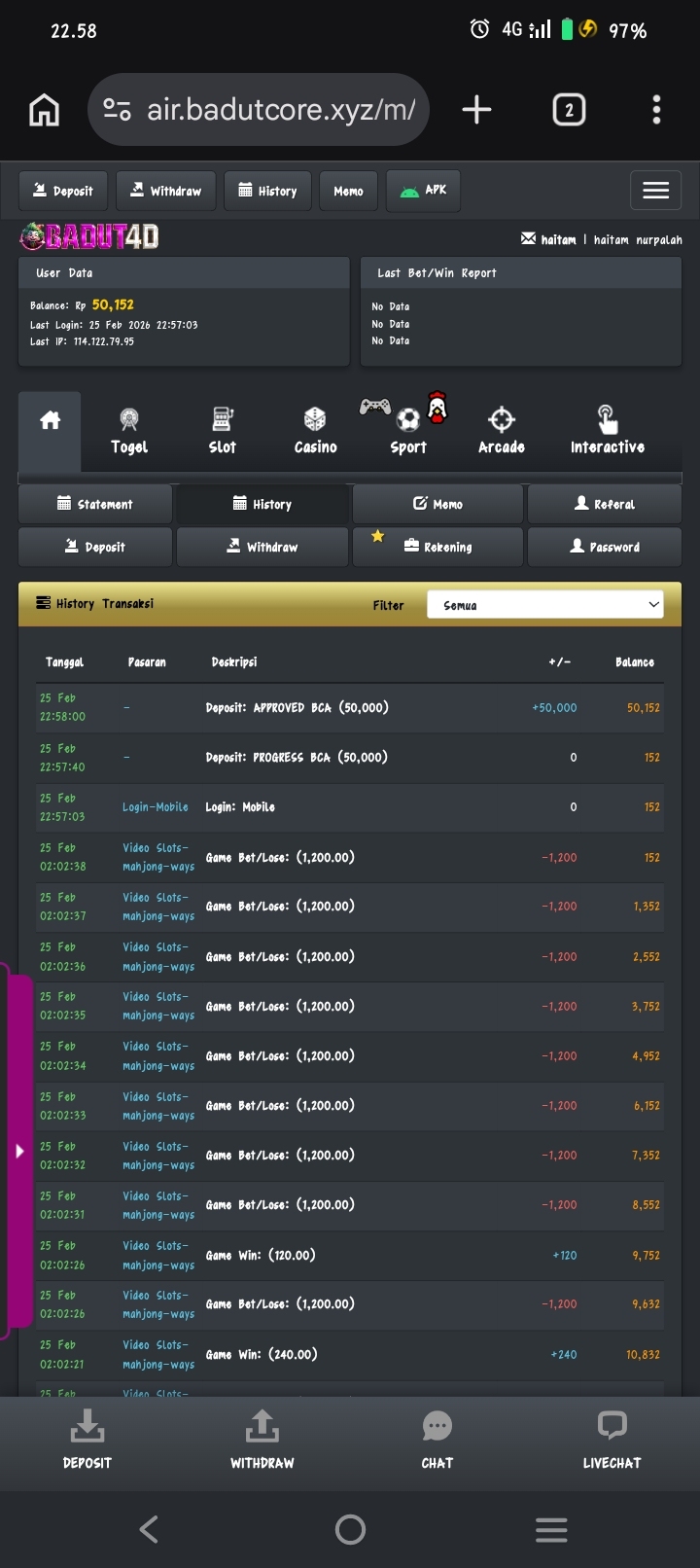Click the Game Win: (120.00) entry
The width and height of the screenshot is (700, 1568).
pyautogui.click(x=261, y=1255)
